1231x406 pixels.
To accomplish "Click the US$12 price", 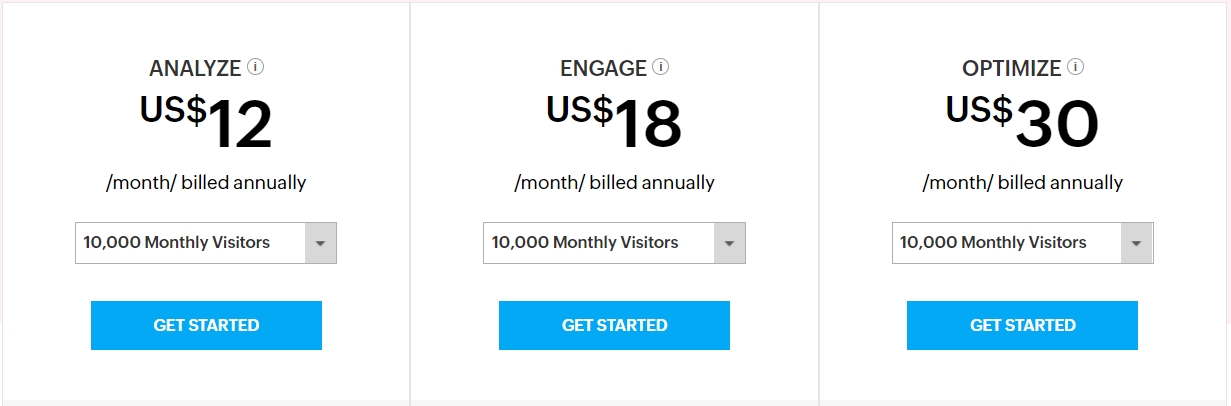I will (x=206, y=122).
